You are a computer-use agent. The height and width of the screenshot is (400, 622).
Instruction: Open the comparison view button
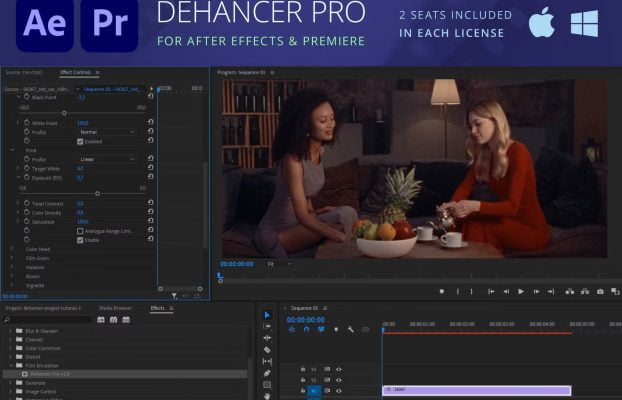[615, 291]
